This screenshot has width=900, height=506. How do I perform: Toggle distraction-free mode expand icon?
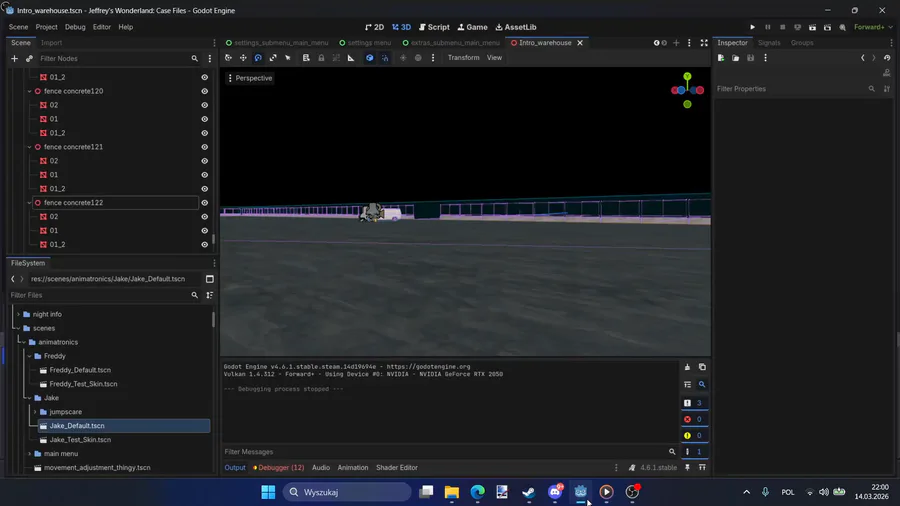704,43
